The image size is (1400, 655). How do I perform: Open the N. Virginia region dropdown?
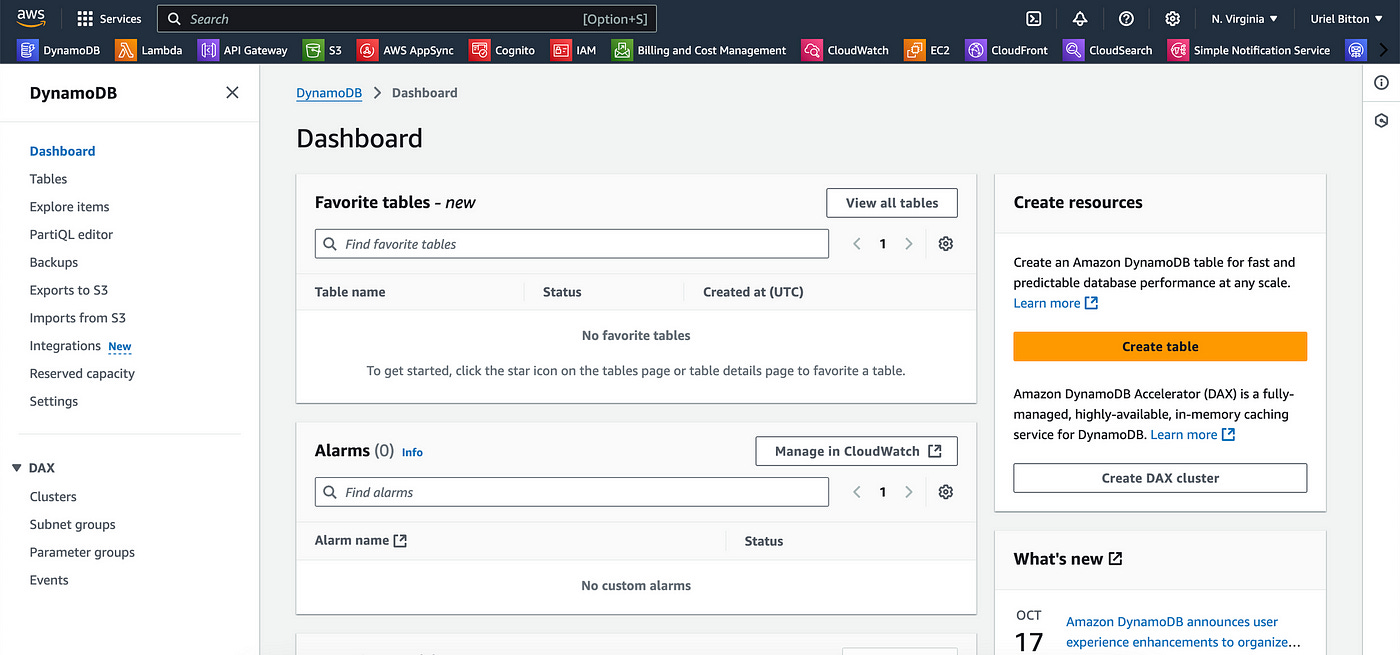click(x=1244, y=19)
